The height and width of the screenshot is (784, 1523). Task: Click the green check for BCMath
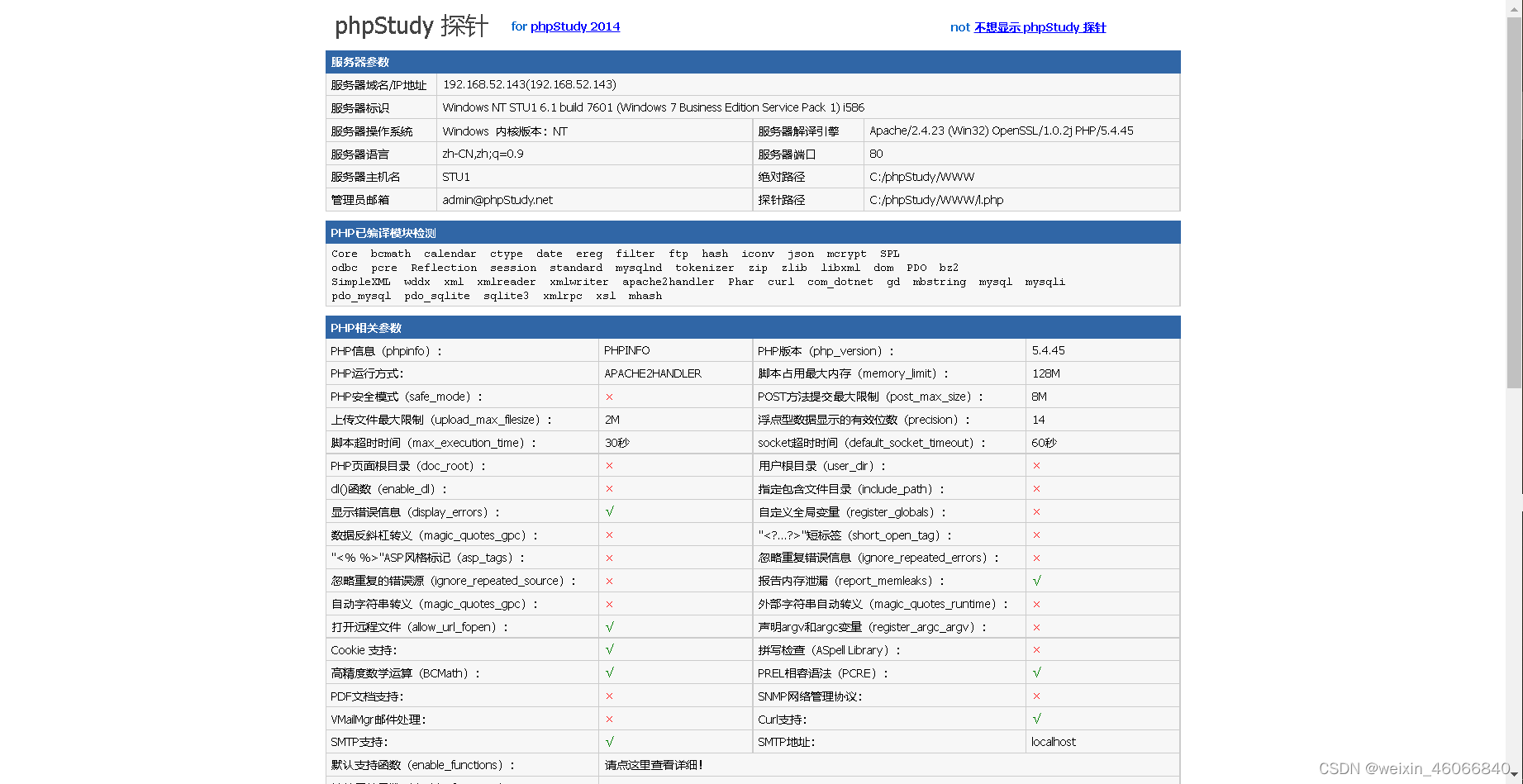(610, 673)
